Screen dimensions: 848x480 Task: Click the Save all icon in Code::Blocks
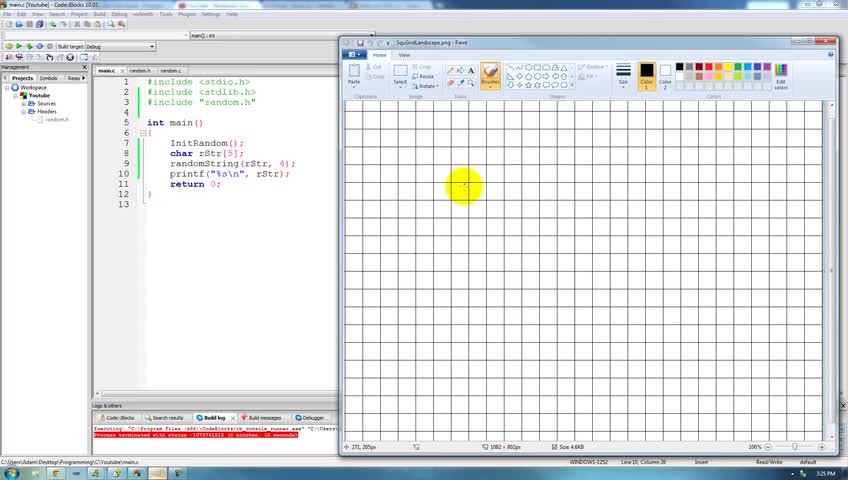[39, 24]
